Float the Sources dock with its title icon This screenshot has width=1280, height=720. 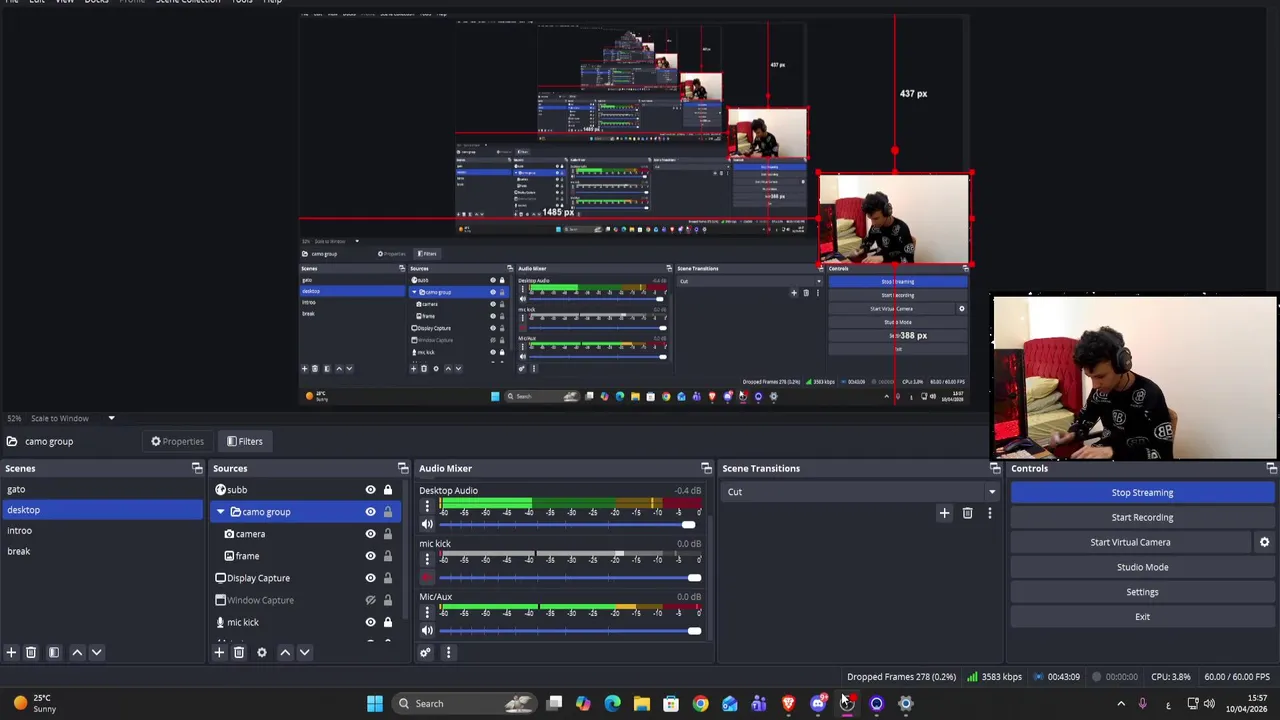403,468
